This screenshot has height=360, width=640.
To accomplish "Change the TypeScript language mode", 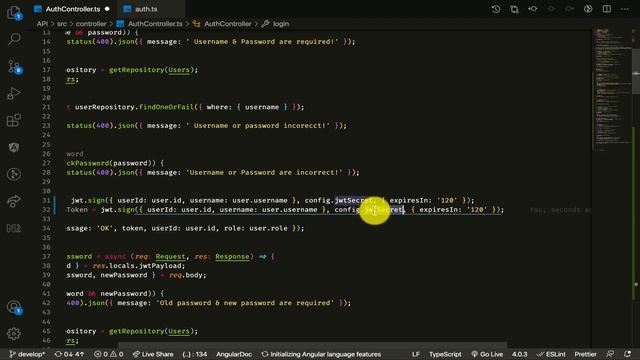I will [x=445, y=354].
